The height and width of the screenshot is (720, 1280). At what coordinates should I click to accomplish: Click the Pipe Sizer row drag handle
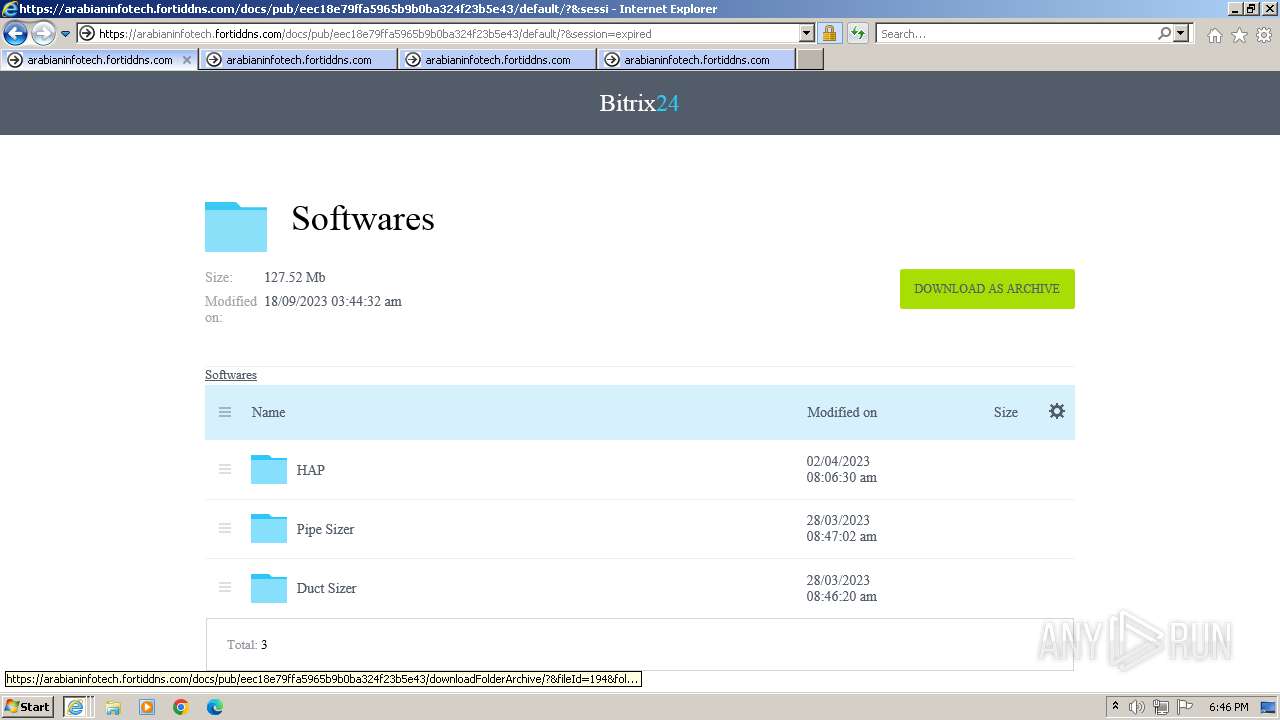click(x=225, y=528)
